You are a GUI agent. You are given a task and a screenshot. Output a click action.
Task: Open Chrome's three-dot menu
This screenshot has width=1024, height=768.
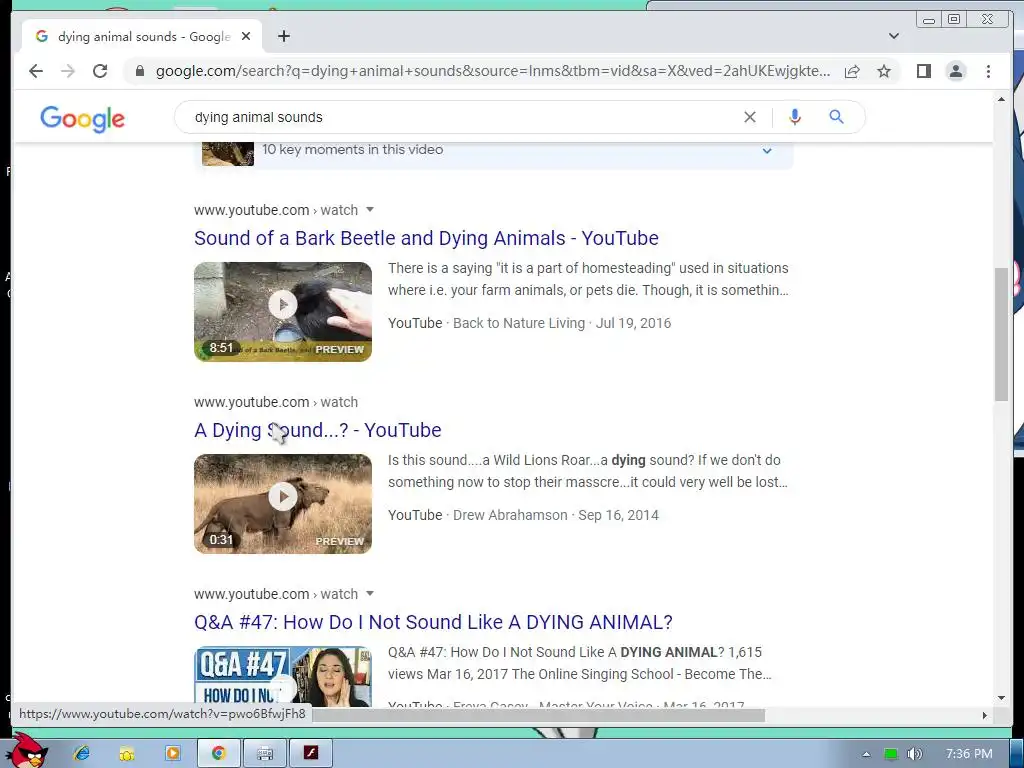click(988, 71)
